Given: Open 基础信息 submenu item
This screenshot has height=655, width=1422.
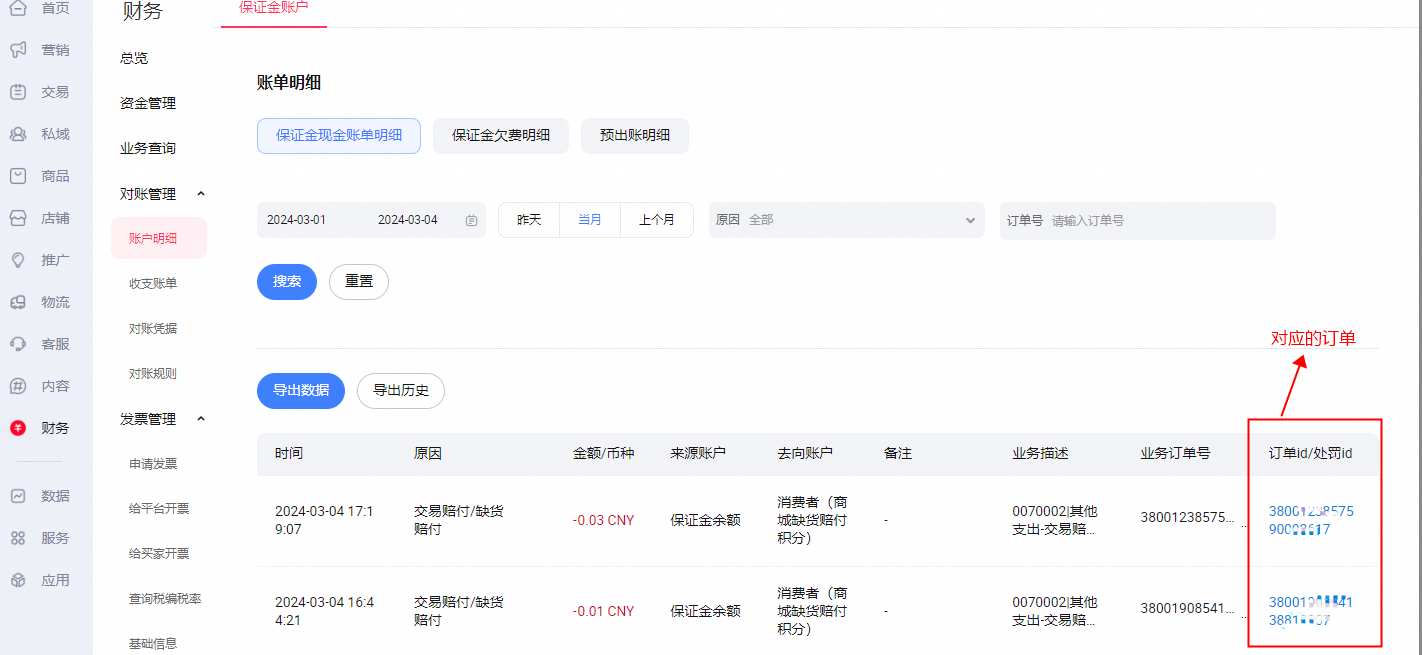Looking at the screenshot, I should click(153, 643).
